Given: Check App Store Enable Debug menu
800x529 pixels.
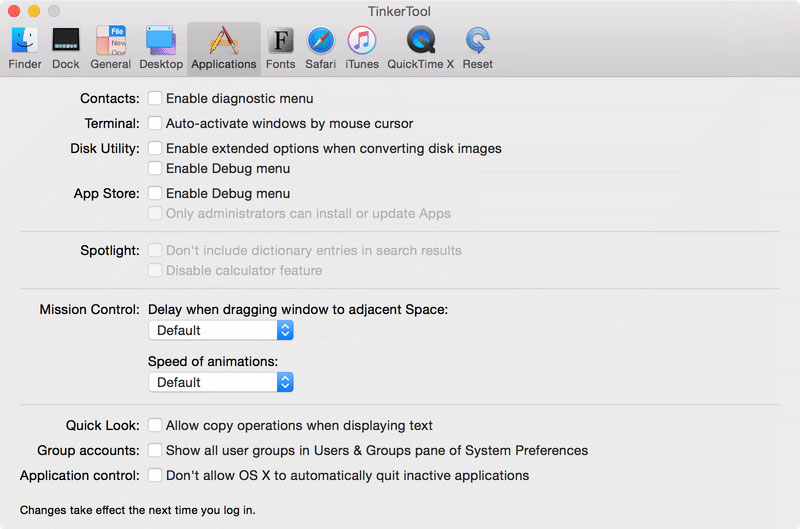Looking at the screenshot, I should click(155, 193).
